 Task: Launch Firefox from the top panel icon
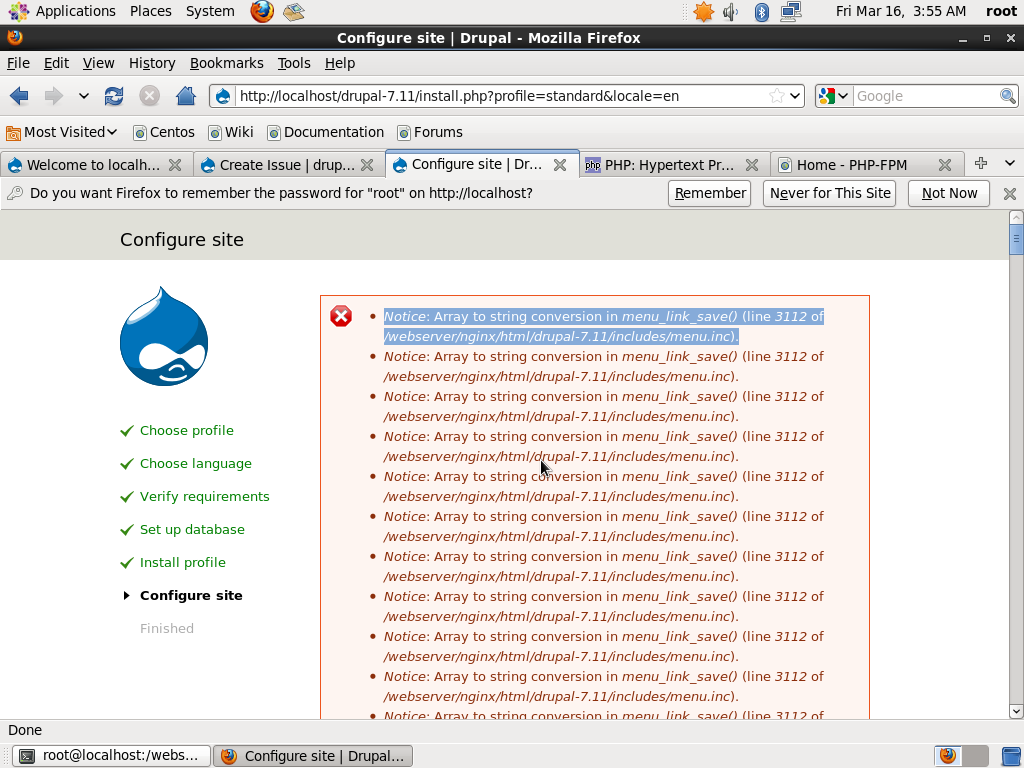262,12
